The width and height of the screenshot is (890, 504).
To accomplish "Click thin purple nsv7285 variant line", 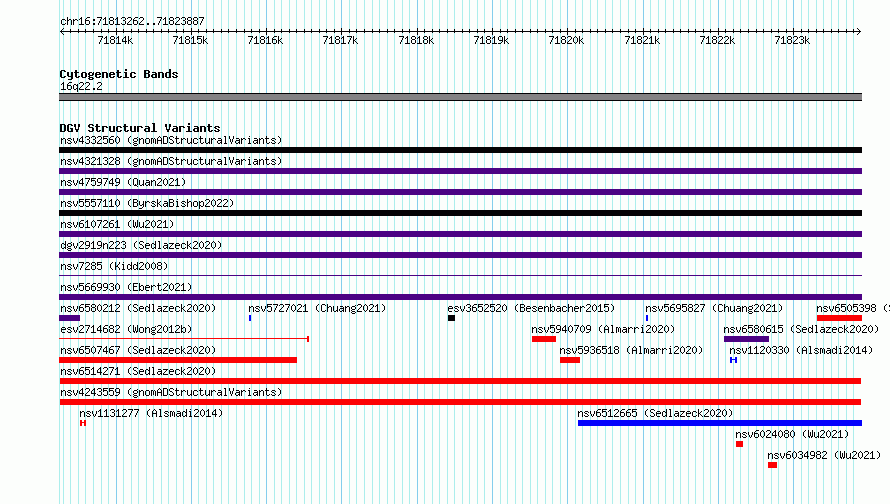I will pyautogui.click(x=460, y=276).
